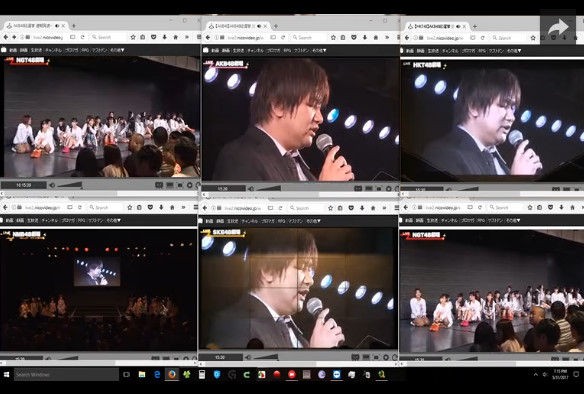Screen dimensions: 584x394
Task: Expand その他▼ menu in the HKT48 window
Action: pyautogui.click(x=514, y=51)
